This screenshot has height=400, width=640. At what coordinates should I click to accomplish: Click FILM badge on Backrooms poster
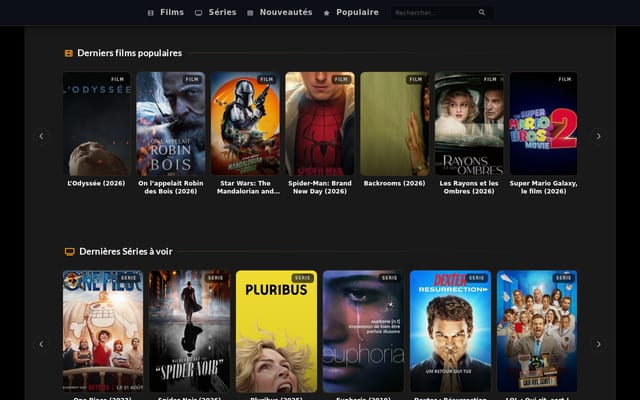pyautogui.click(x=416, y=79)
